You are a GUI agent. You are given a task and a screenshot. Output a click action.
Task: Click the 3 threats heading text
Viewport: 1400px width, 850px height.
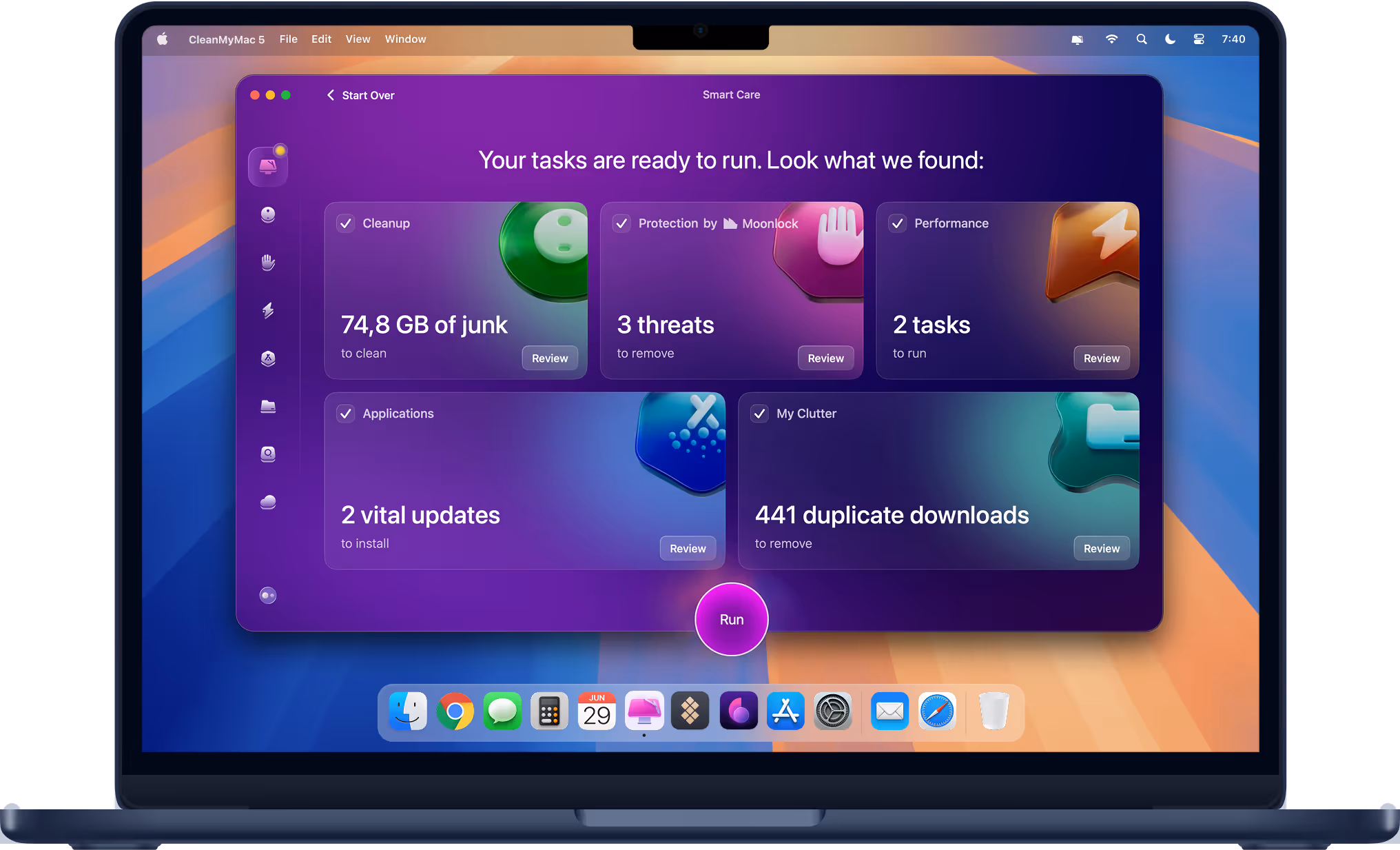click(x=666, y=325)
